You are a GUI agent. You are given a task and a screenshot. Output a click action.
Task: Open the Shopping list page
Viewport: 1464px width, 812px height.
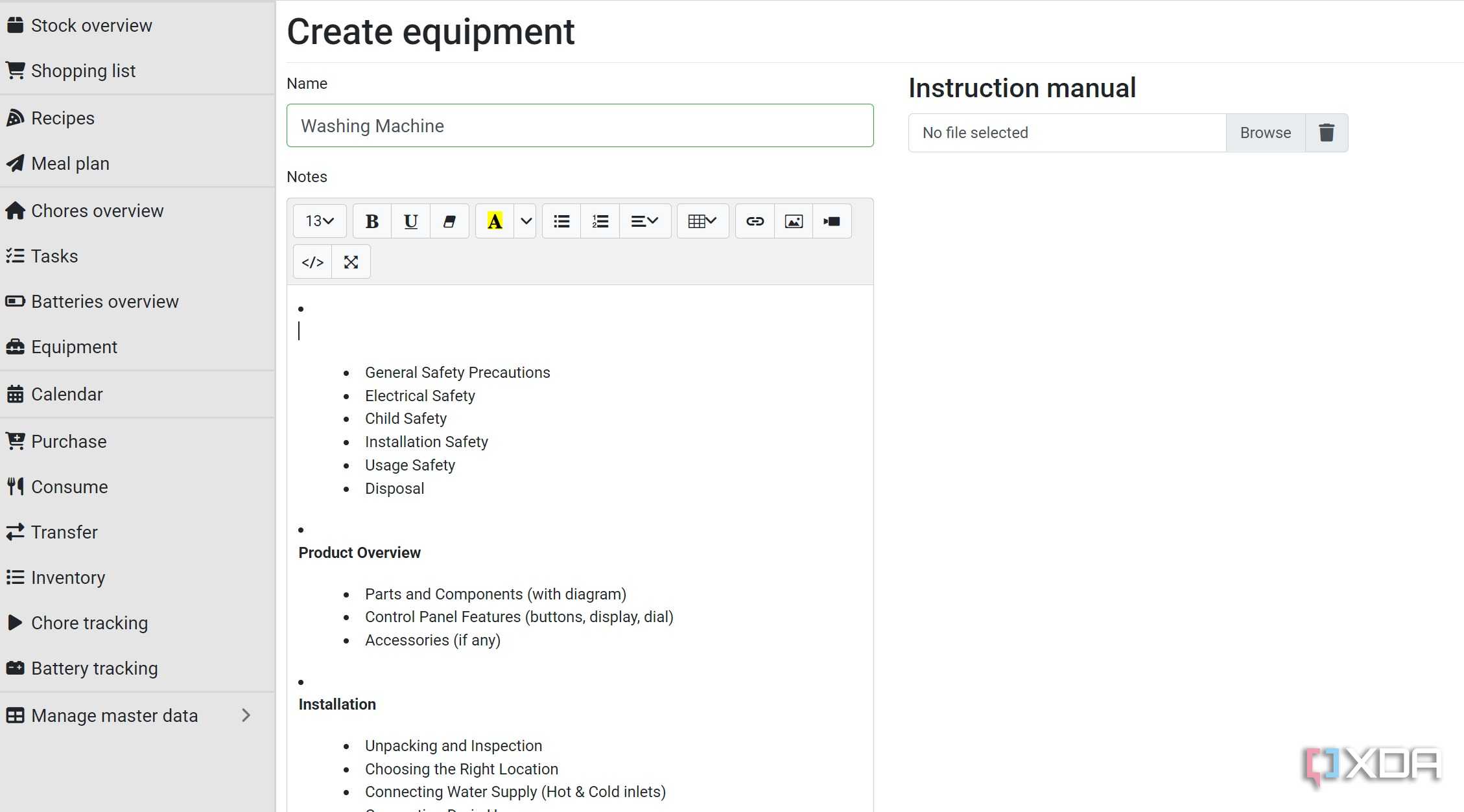(x=137, y=71)
